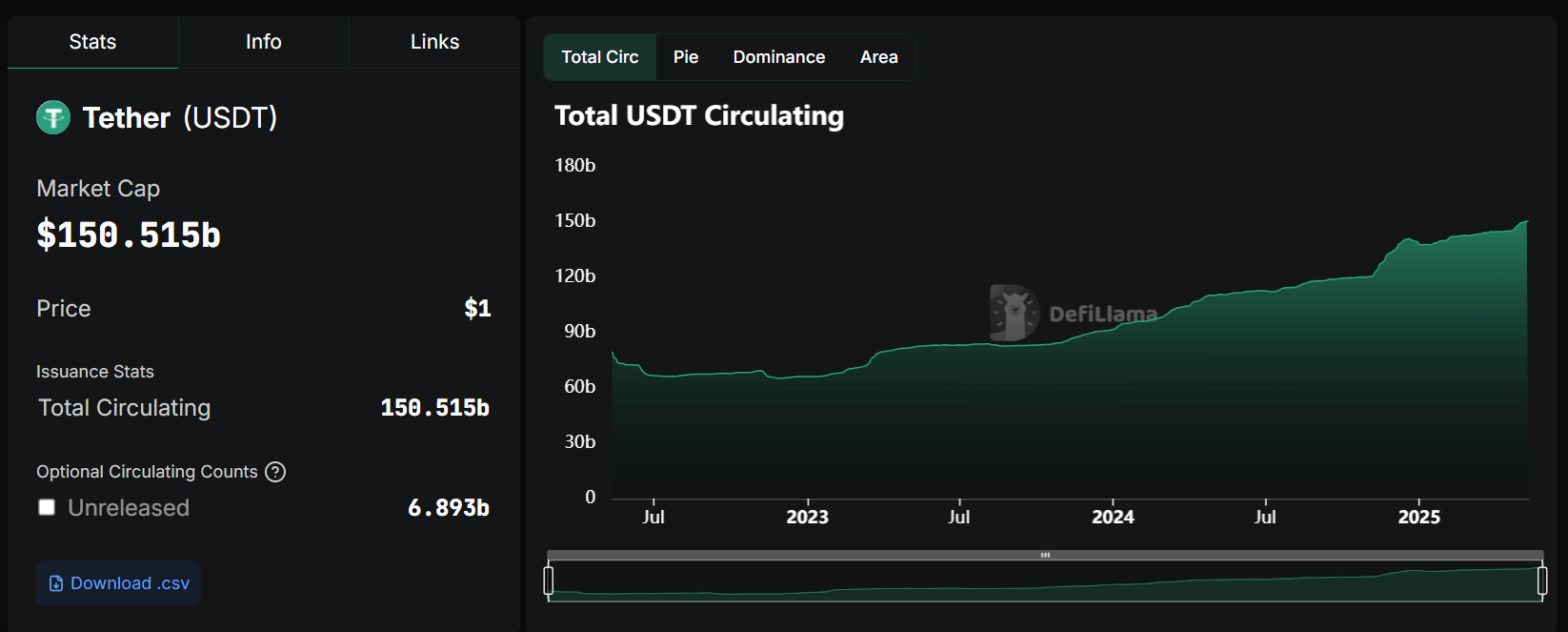Click the Market Cap value $150.515b
Image resolution: width=1568 pixels, height=632 pixels.
pos(129,235)
